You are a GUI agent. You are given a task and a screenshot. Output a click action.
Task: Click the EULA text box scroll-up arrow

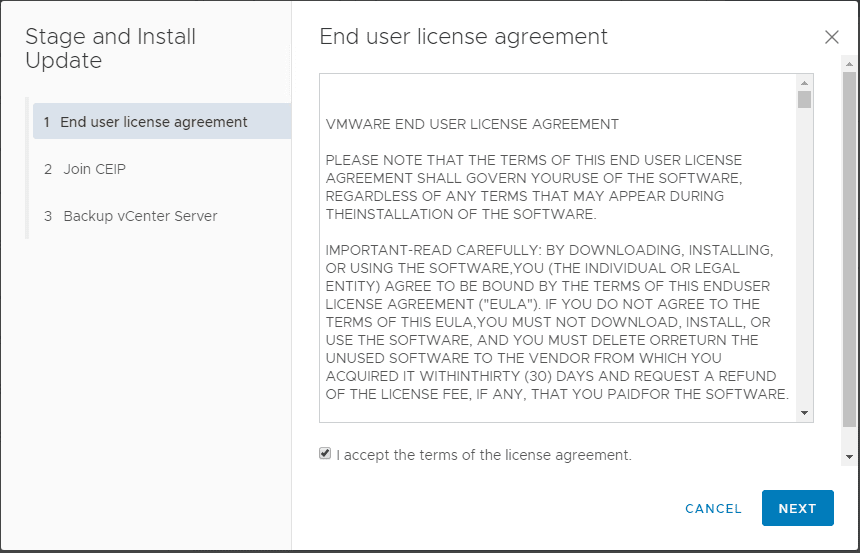pyautogui.click(x=804, y=83)
